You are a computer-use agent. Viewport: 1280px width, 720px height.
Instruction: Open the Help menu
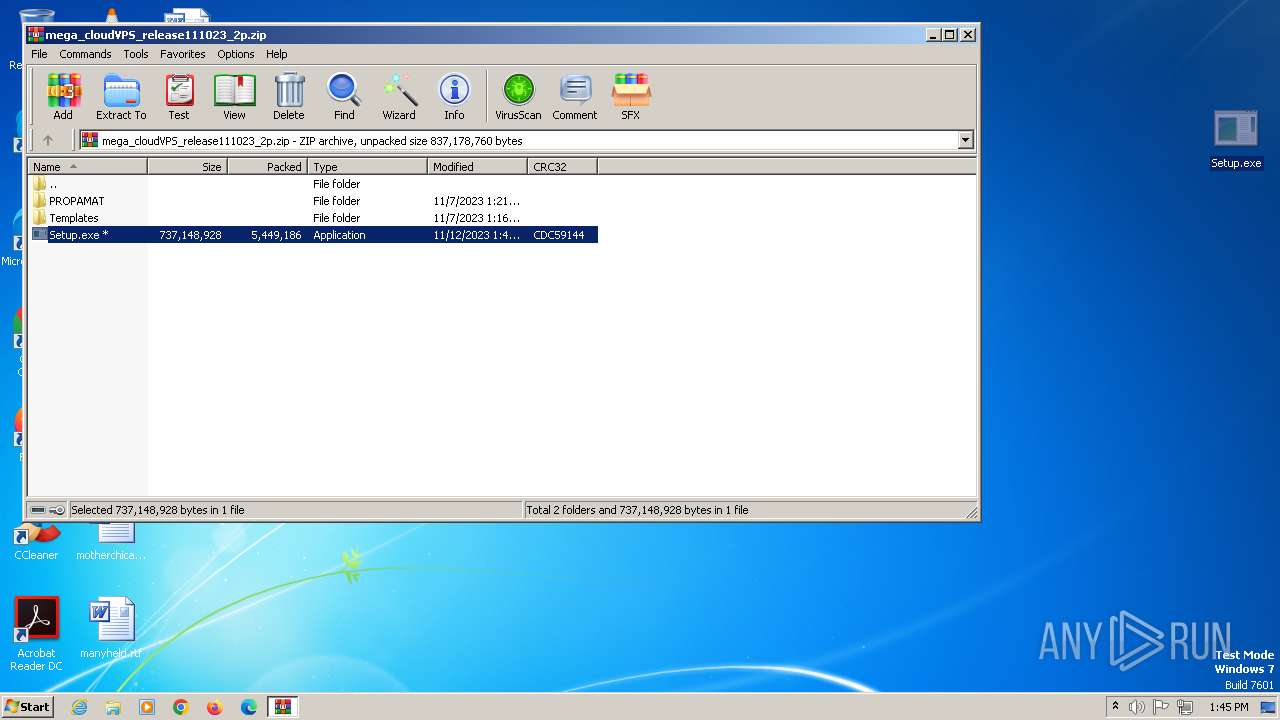coord(277,54)
